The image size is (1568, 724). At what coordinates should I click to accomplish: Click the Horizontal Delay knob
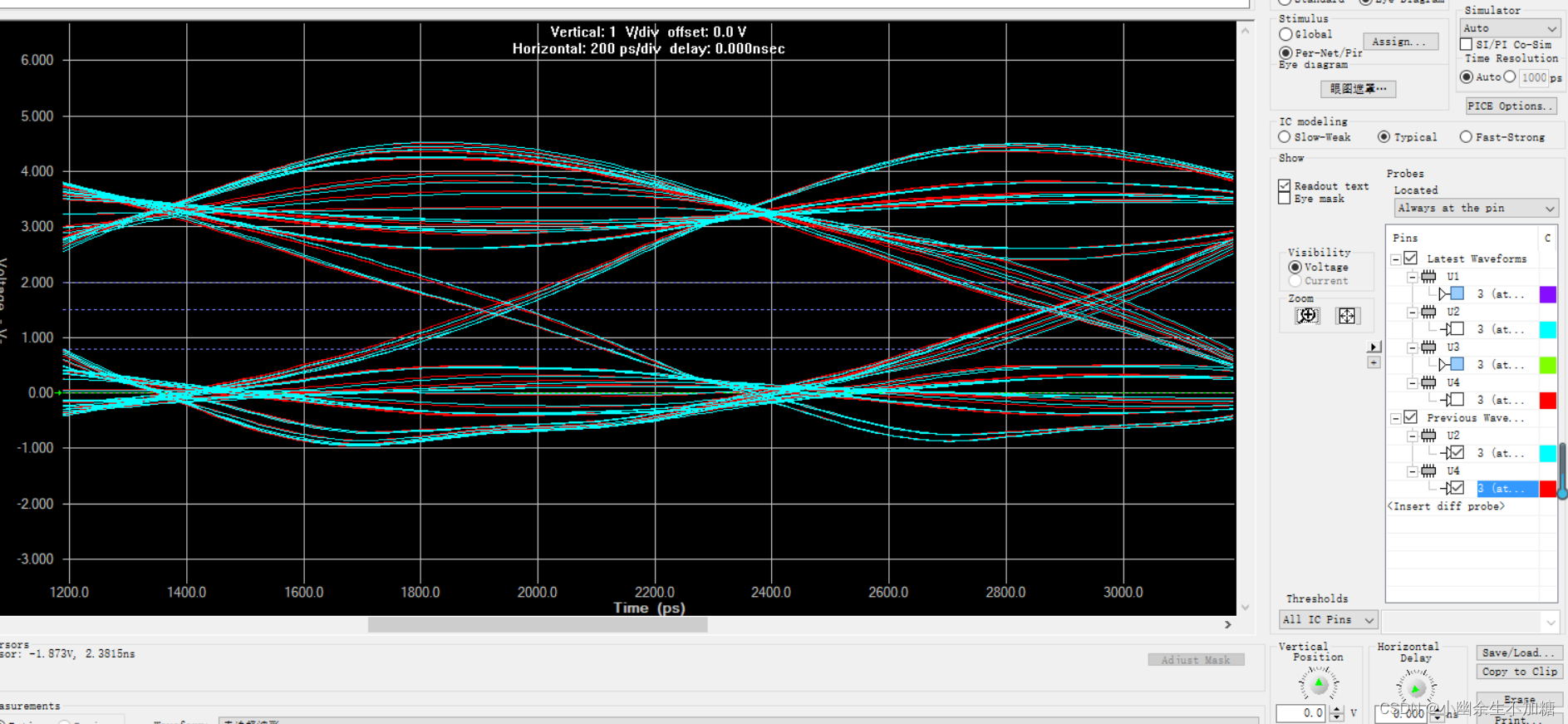coord(1415,687)
